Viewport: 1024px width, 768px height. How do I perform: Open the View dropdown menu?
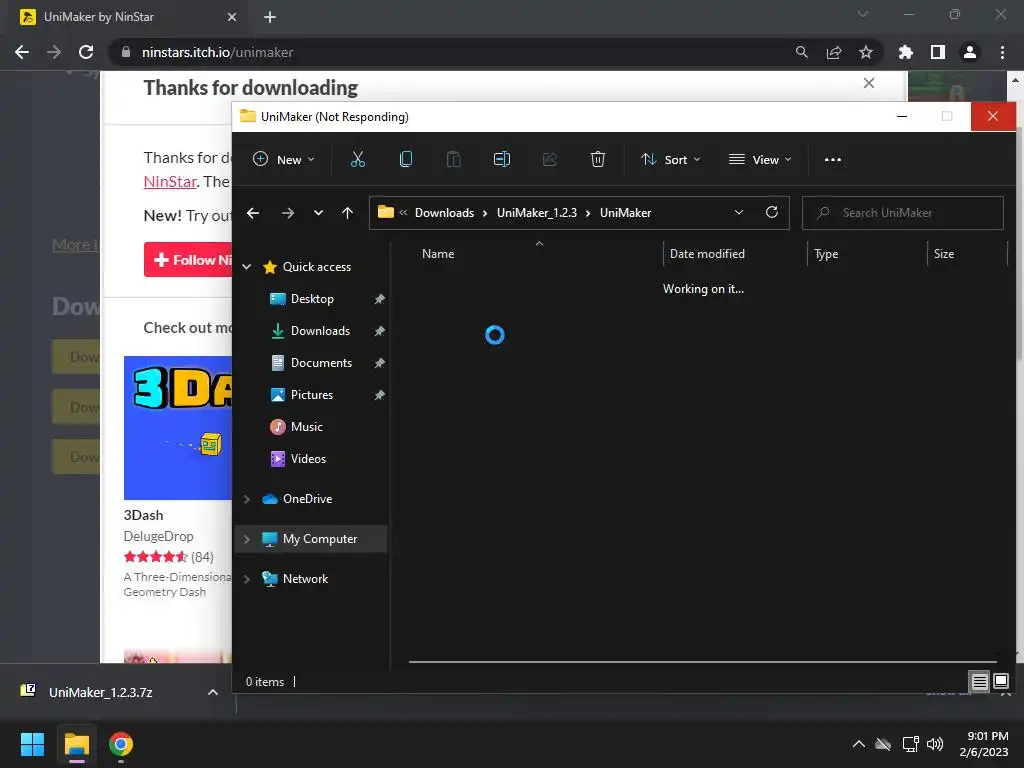(x=761, y=159)
